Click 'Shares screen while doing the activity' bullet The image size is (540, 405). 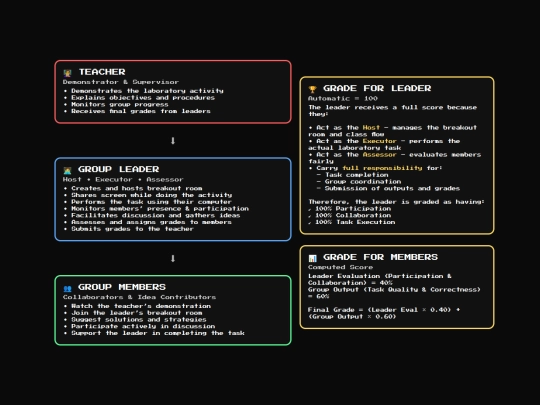coord(148,195)
